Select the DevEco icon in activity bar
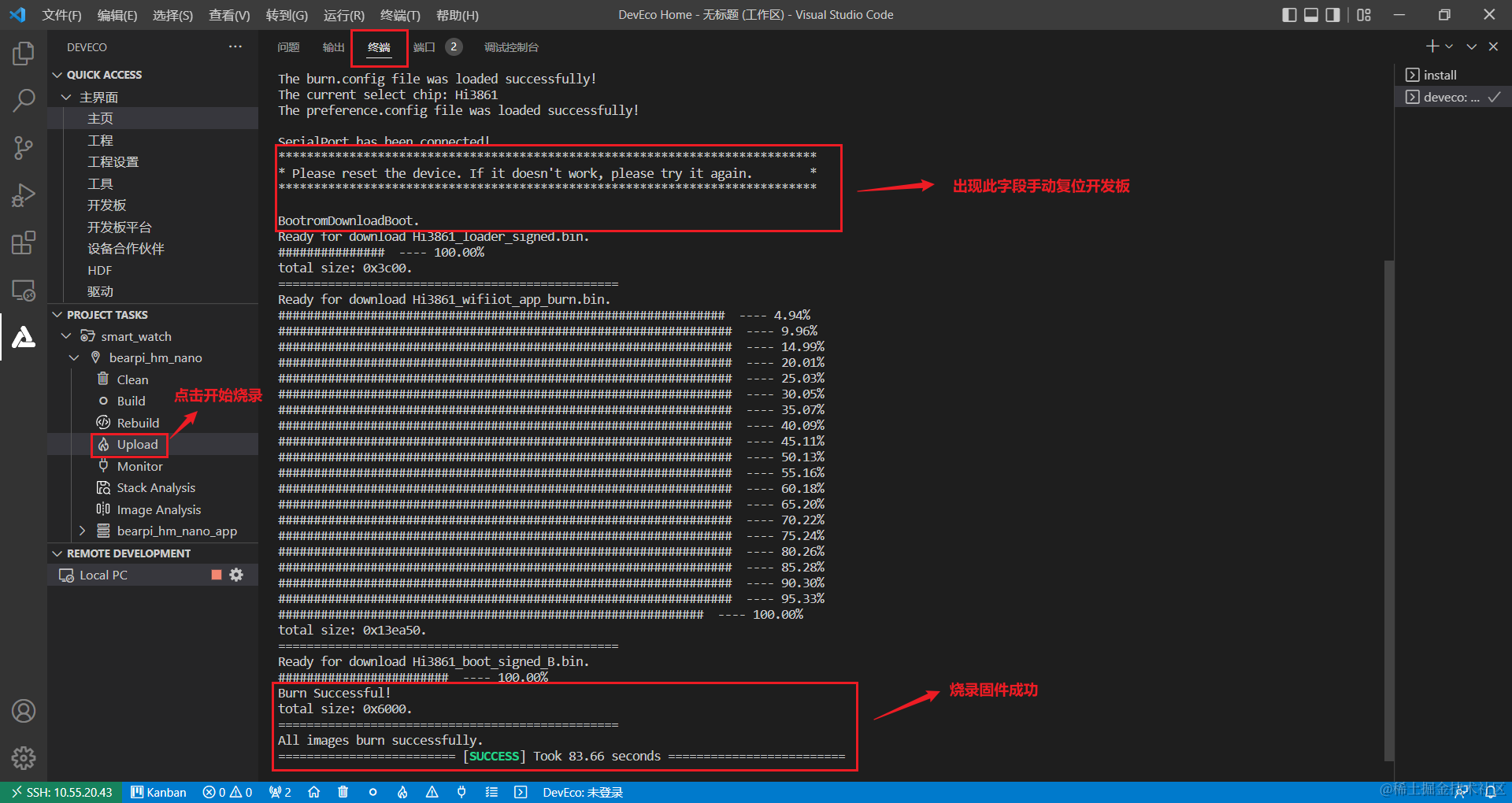The height and width of the screenshot is (803, 1512). [x=24, y=337]
